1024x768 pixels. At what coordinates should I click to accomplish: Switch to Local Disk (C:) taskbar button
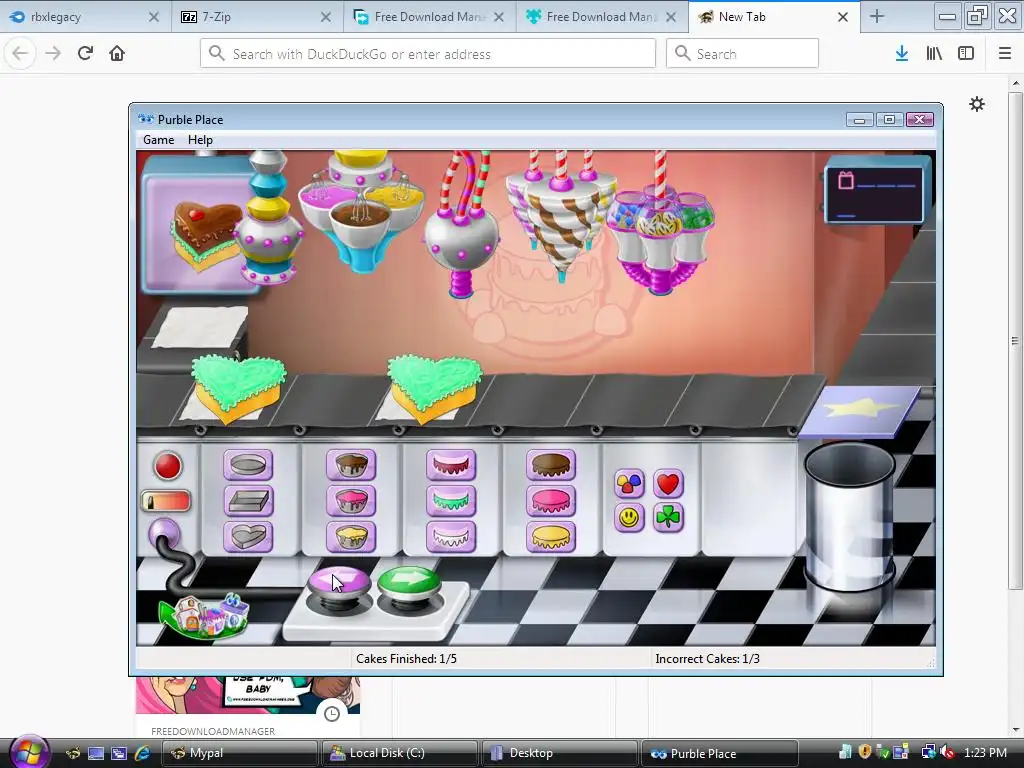coord(398,753)
